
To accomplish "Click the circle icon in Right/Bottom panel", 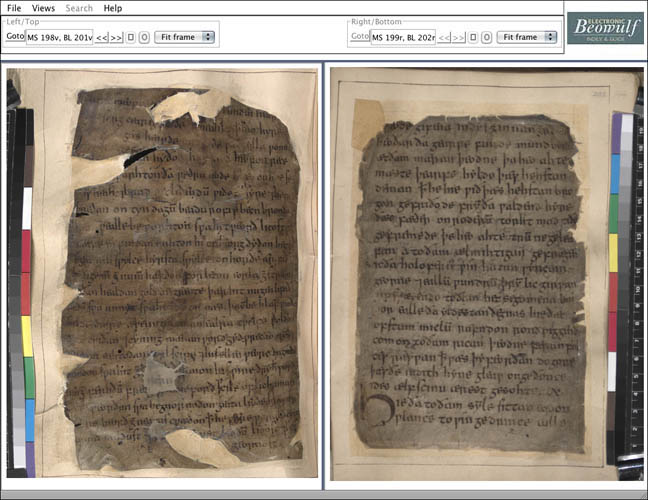I will pyautogui.click(x=486, y=37).
